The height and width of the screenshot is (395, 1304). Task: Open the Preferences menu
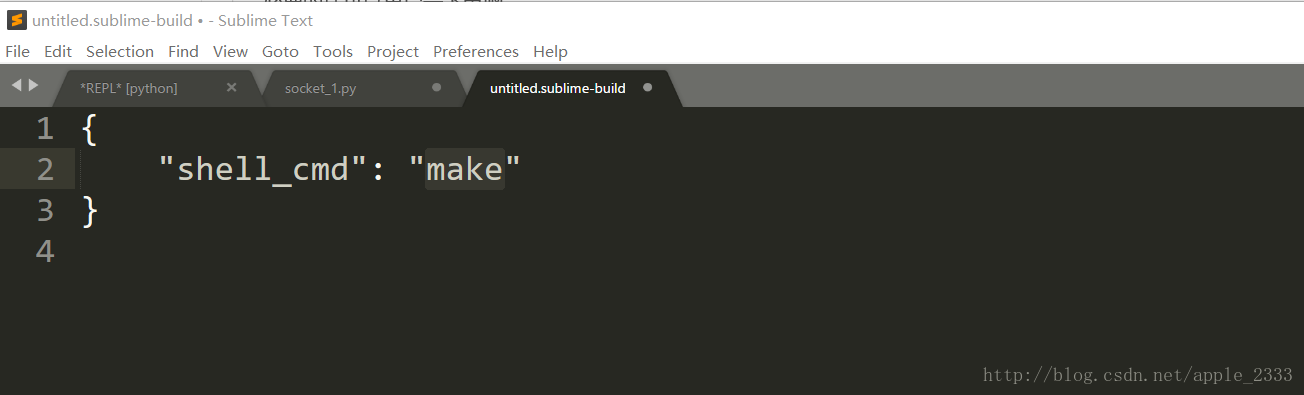pyautogui.click(x=476, y=51)
